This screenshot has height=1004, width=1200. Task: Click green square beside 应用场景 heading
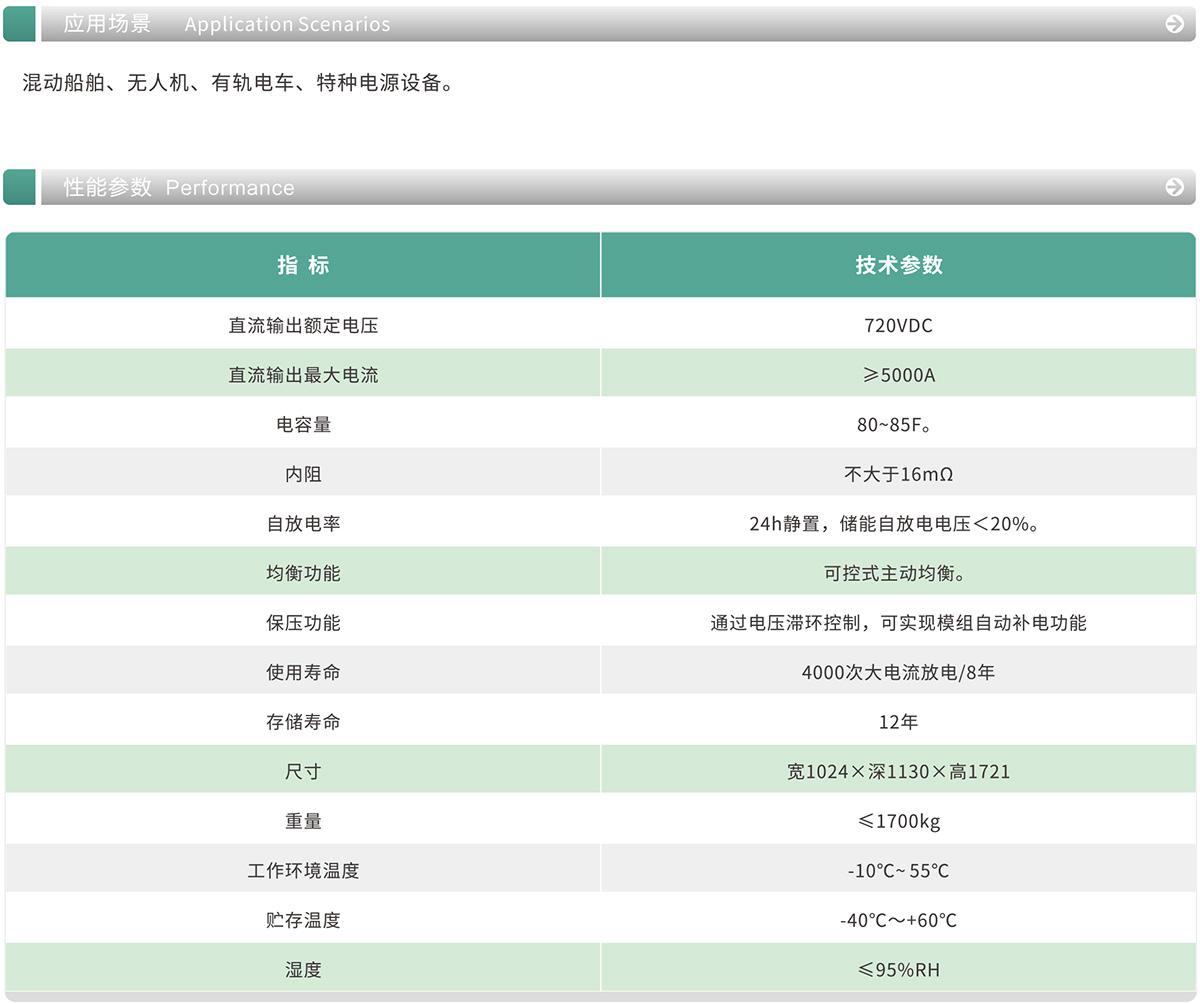tap(19, 24)
